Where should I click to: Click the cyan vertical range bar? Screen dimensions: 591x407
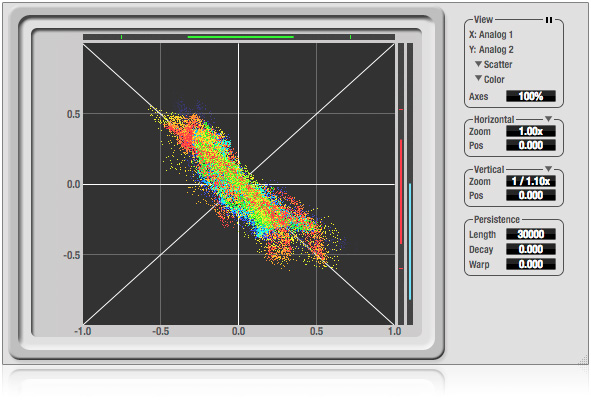click(410, 242)
